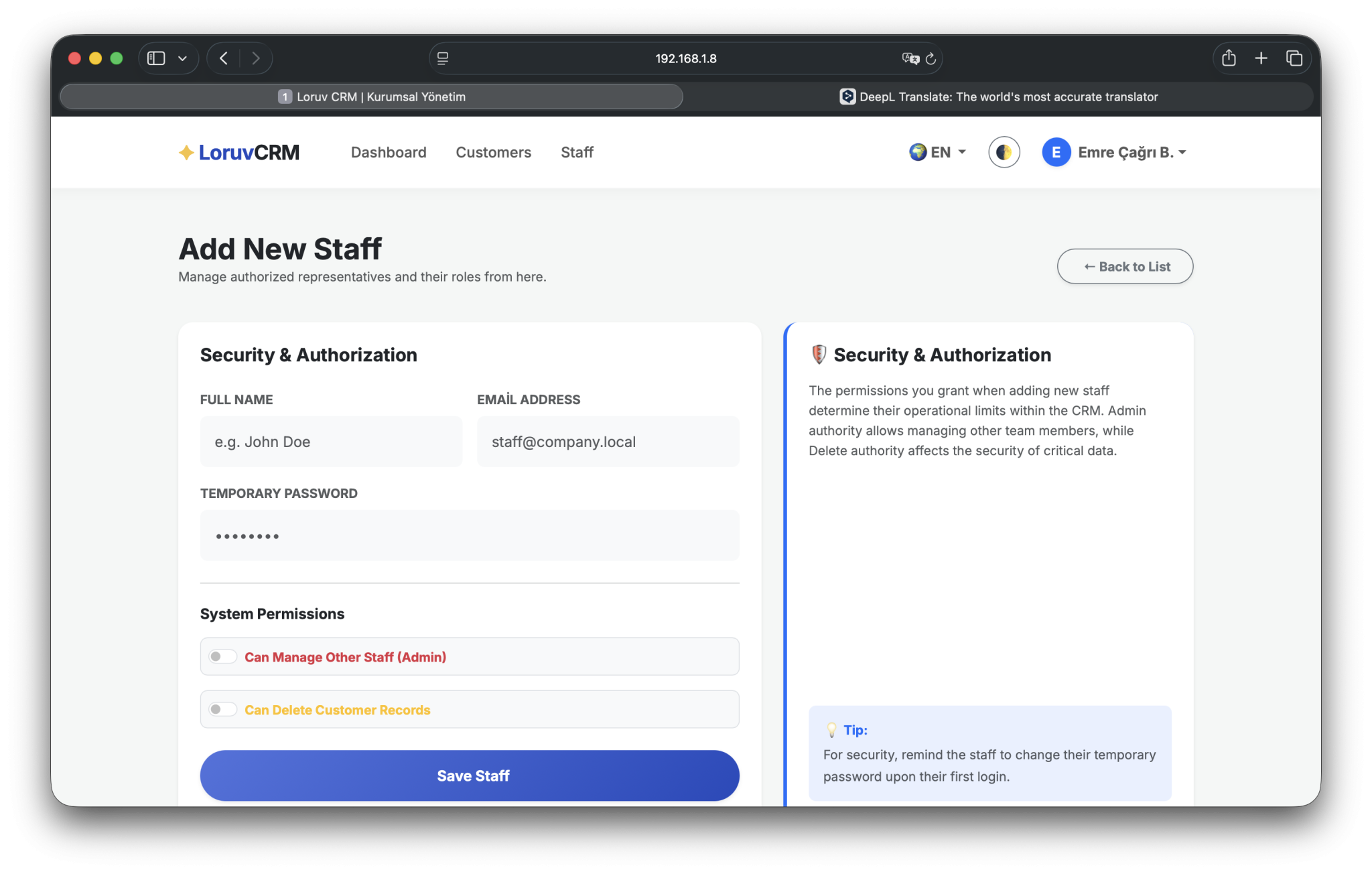Click the user avatar E icon
The width and height of the screenshot is (1372, 874).
[x=1056, y=152]
